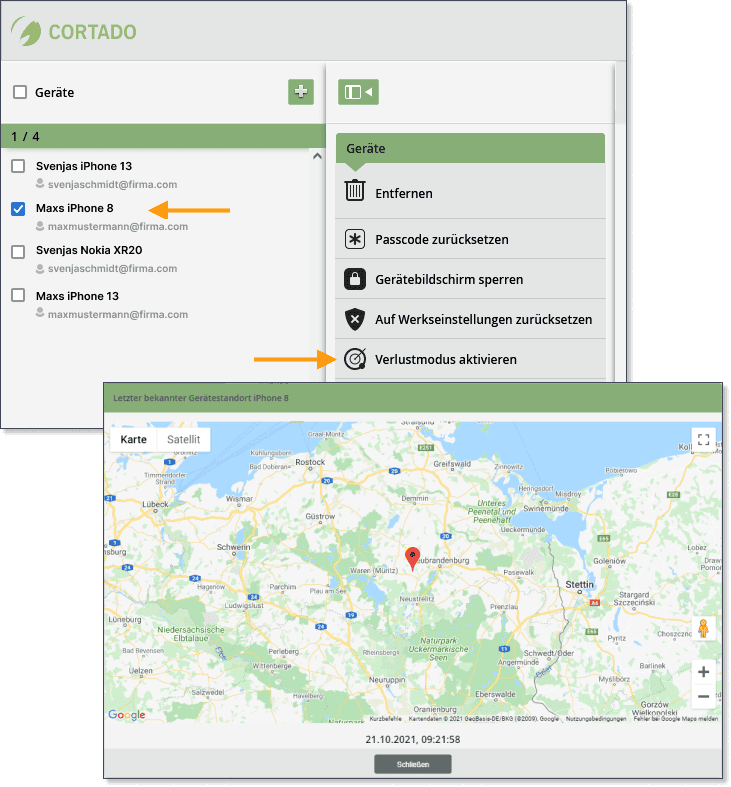Select Auf Werkseinstellungen zurücksetzen action

(x=470, y=319)
